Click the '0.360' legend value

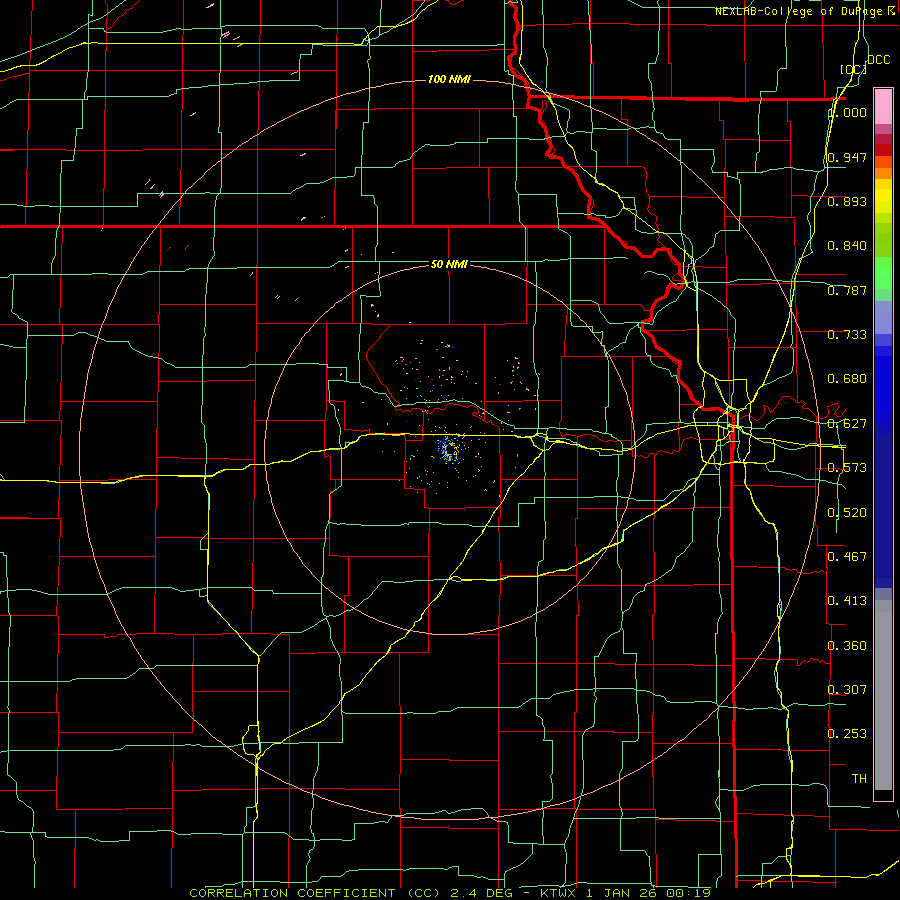coord(847,645)
